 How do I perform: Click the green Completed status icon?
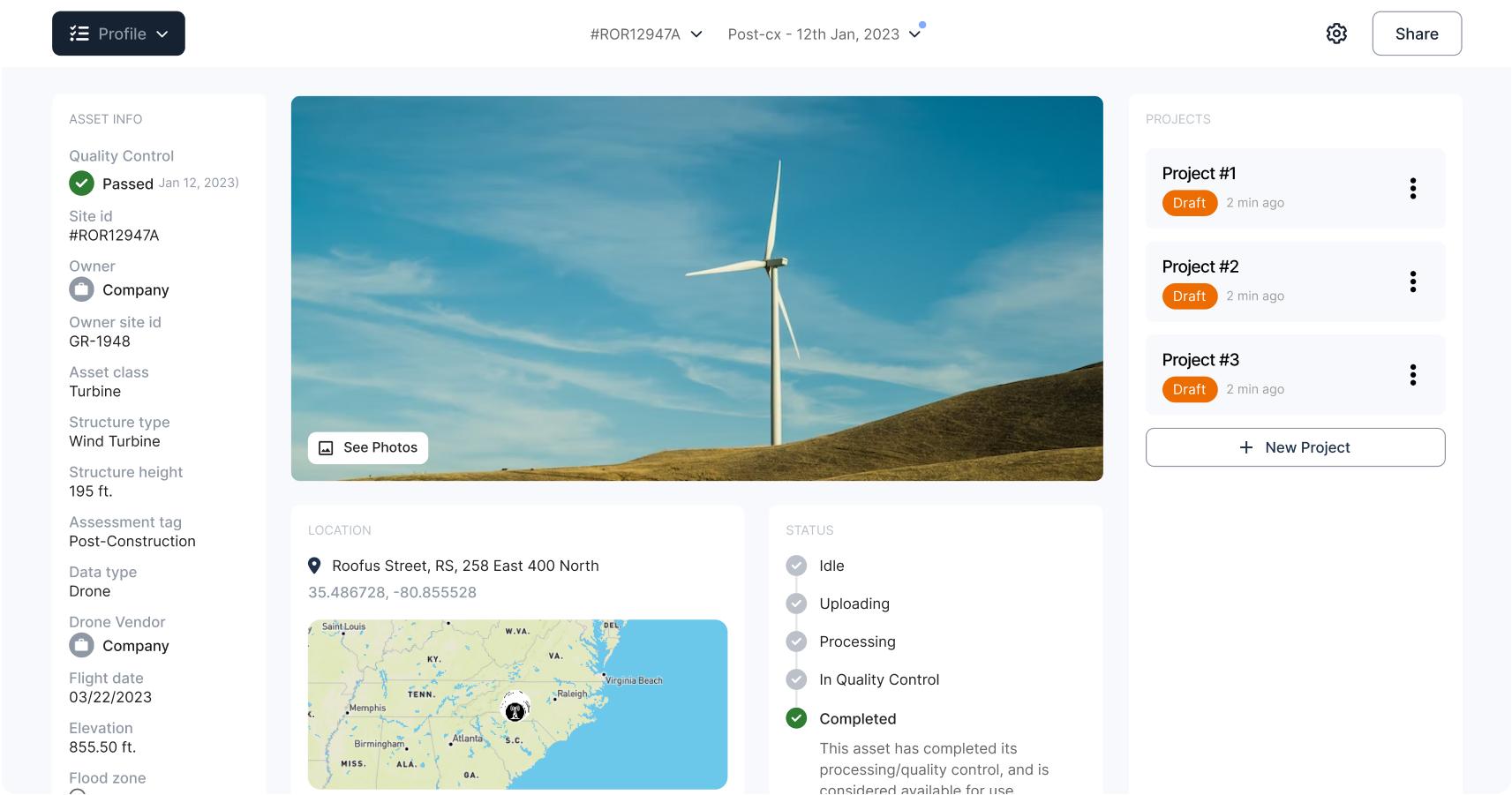click(796, 718)
